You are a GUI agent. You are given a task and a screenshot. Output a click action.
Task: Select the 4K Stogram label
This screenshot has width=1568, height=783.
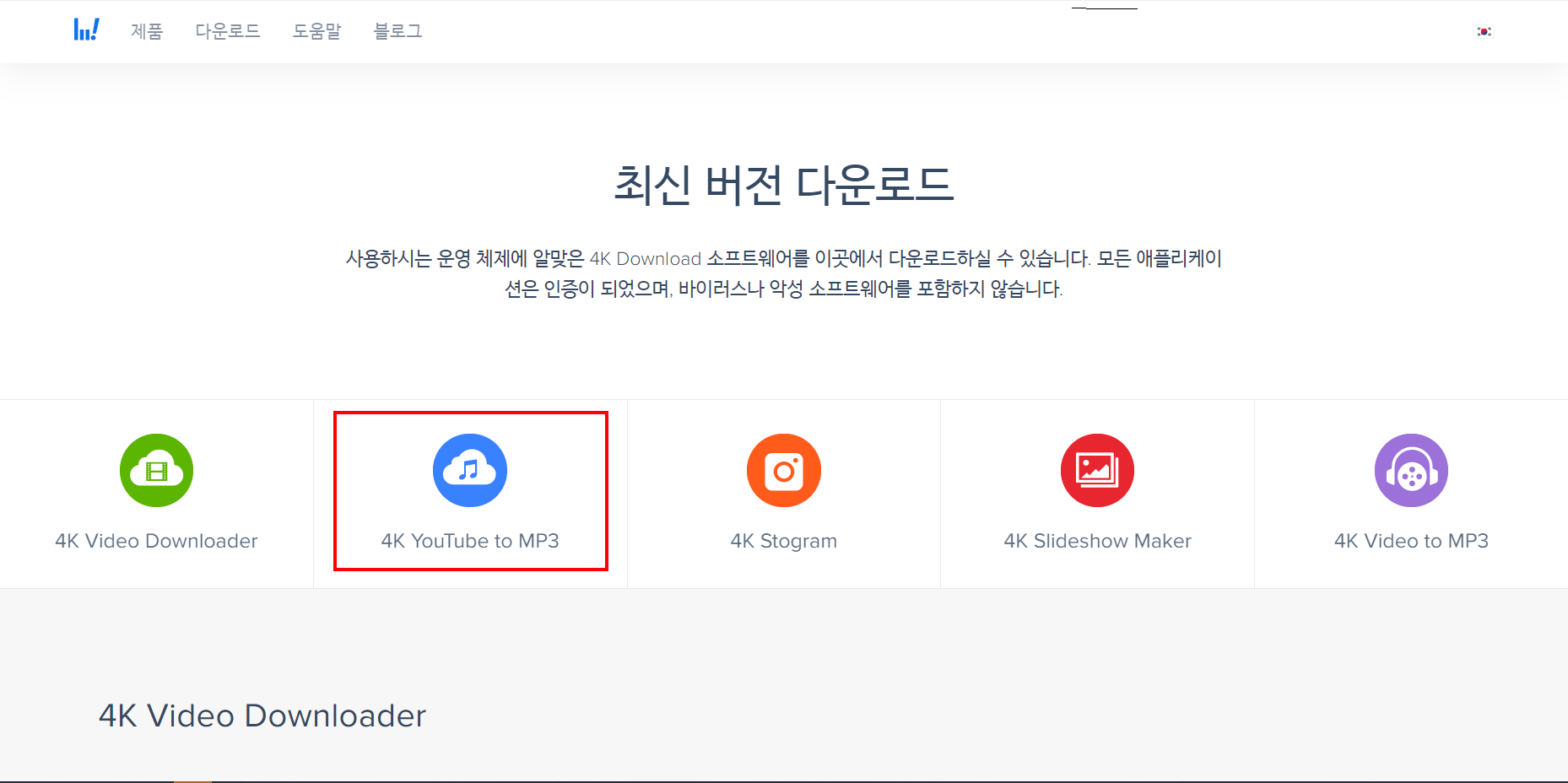click(x=784, y=541)
